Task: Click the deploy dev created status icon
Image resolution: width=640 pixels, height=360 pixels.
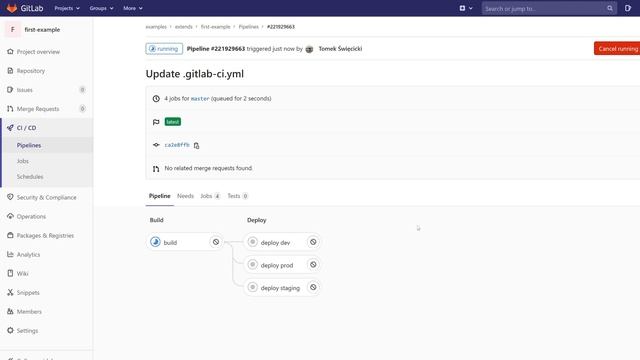Action: coord(253,242)
